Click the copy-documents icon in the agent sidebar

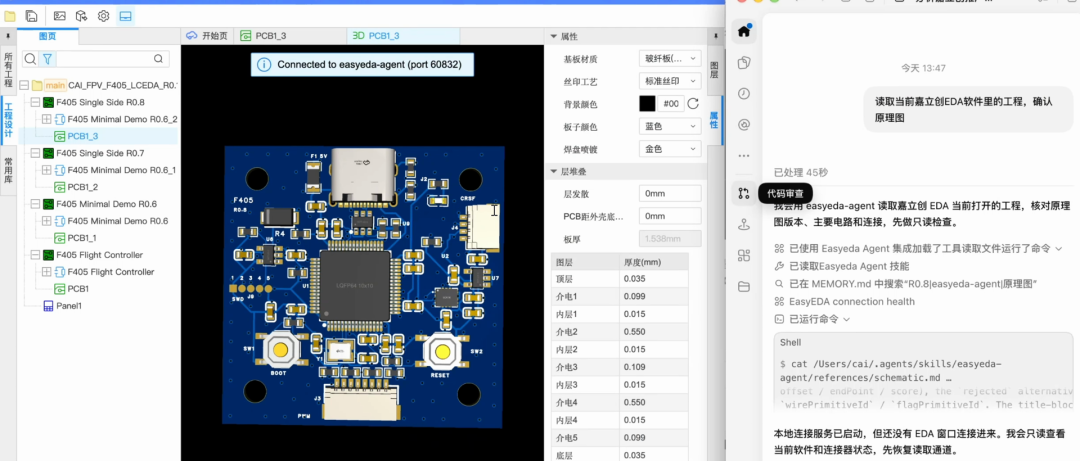click(x=743, y=63)
